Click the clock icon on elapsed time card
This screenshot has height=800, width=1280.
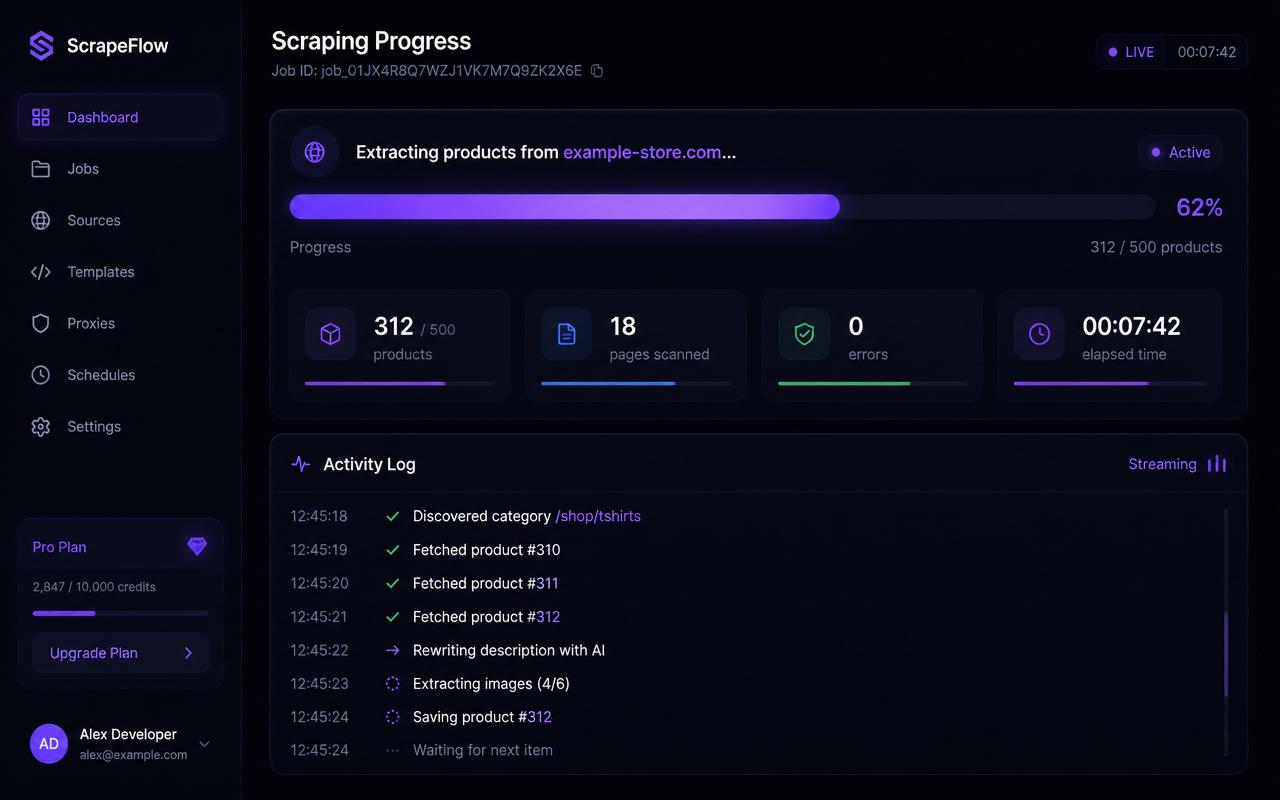click(x=1039, y=334)
